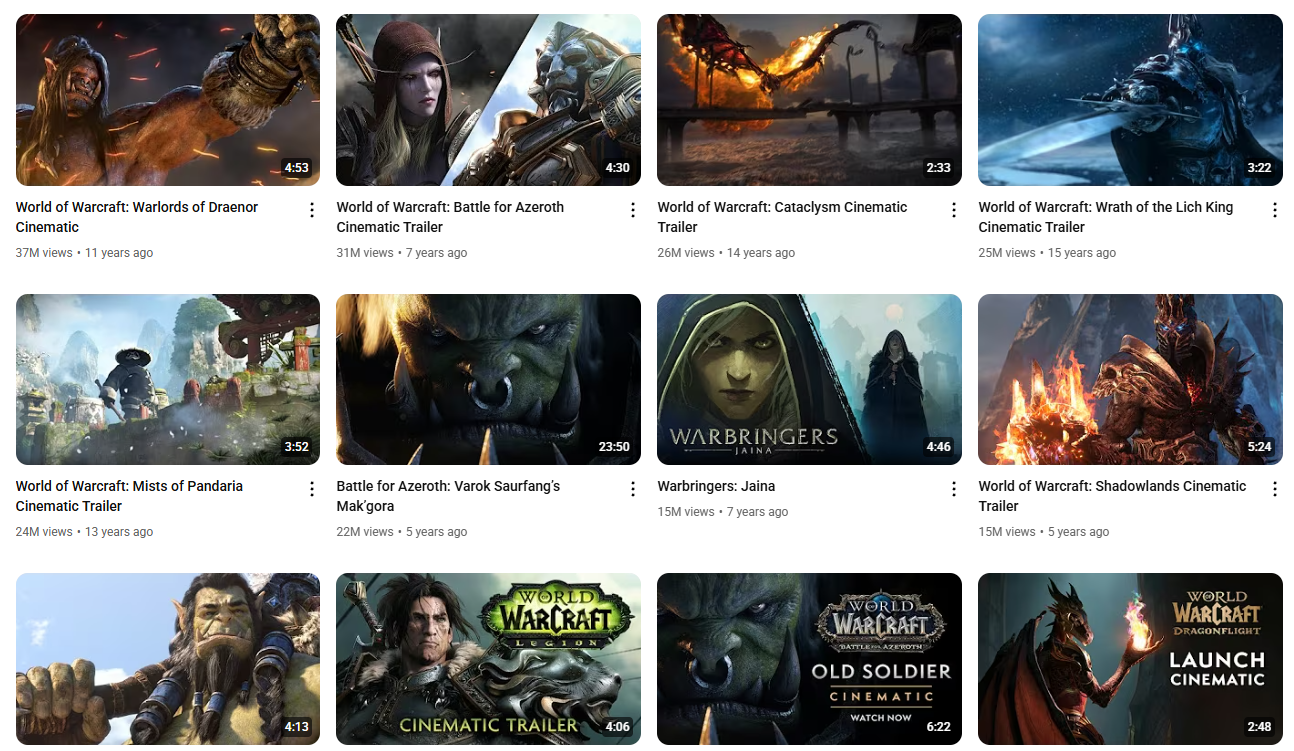This screenshot has width=1294, height=751.
Task: Play the Warlords of Draenor Cinematic thumbnail
Action: click(168, 100)
